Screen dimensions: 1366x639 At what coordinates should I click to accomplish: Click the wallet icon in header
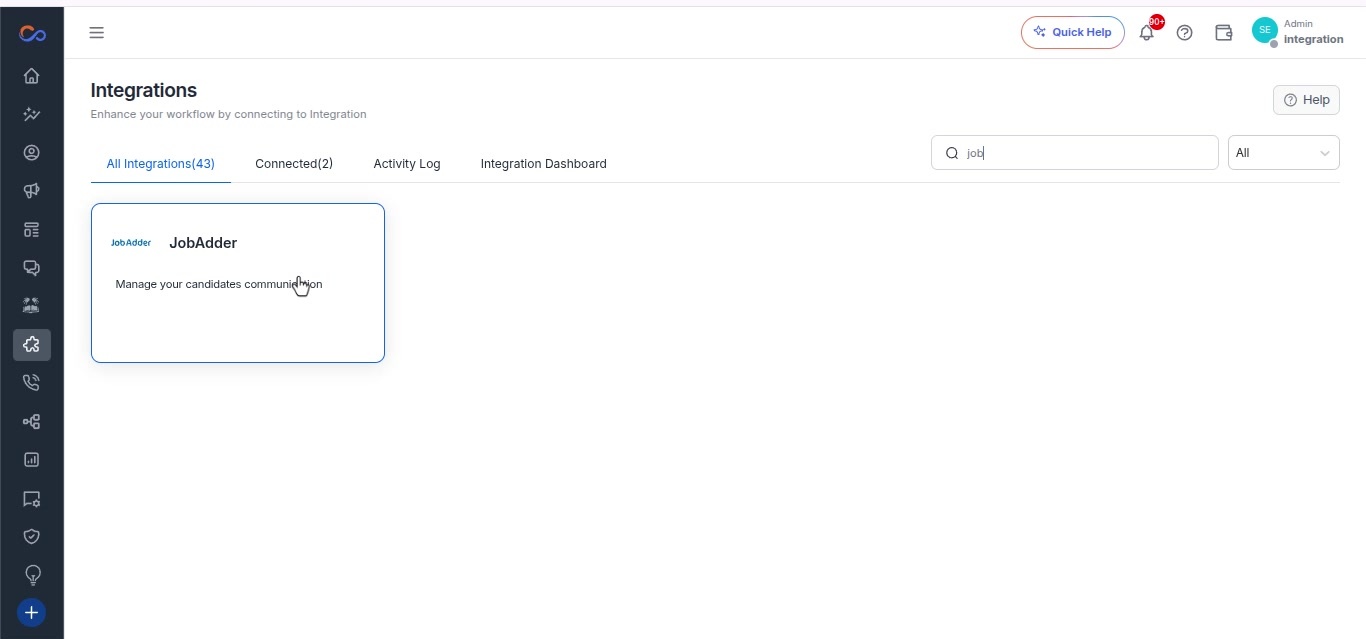coord(1223,33)
